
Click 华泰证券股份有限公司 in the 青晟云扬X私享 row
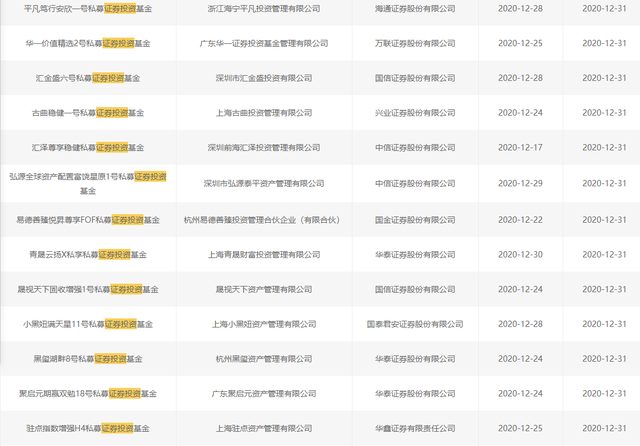pyautogui.click(x=415, y=255)
